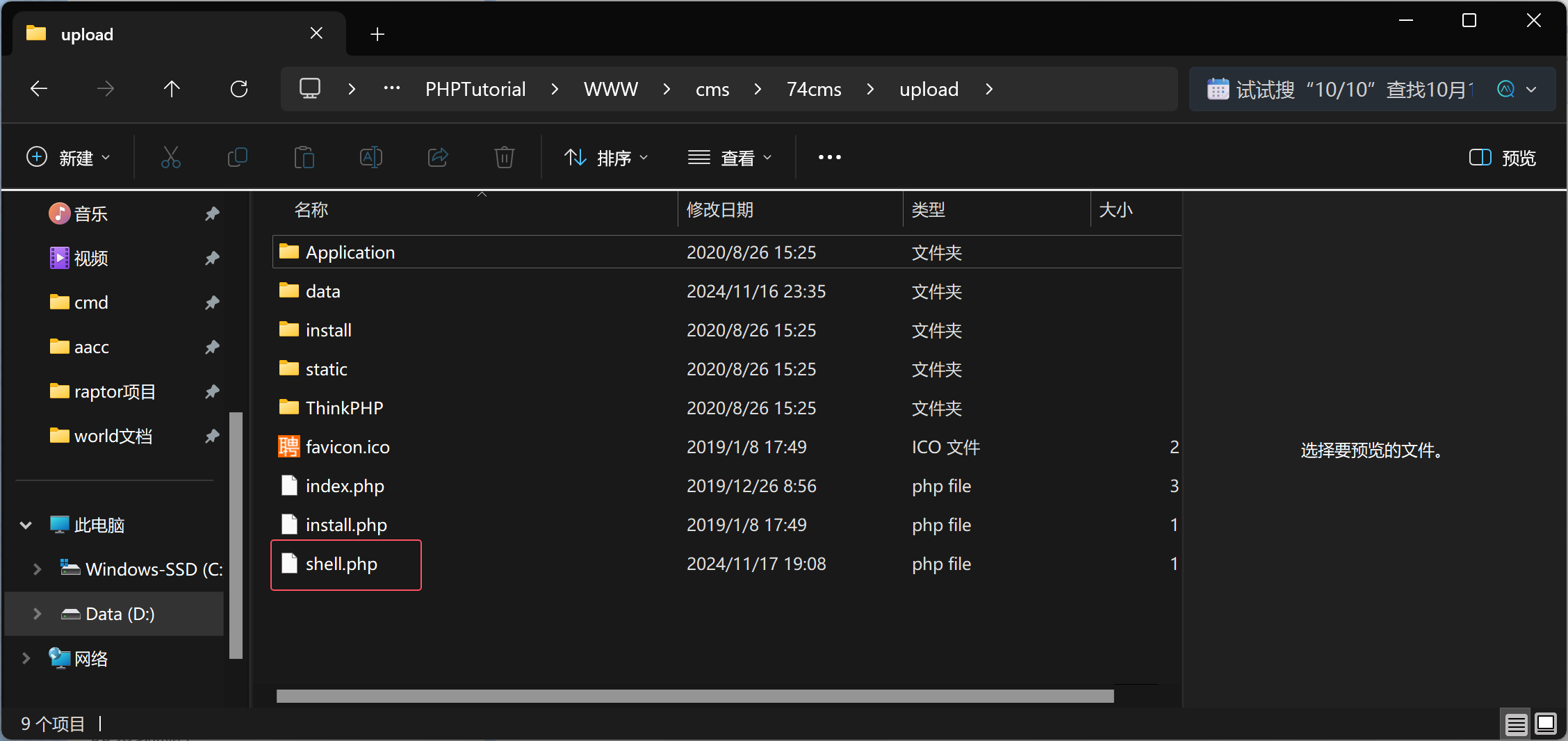The width and height of the screenshot is (1568, 741).
Task: Add a new tab
Action: 377,34
